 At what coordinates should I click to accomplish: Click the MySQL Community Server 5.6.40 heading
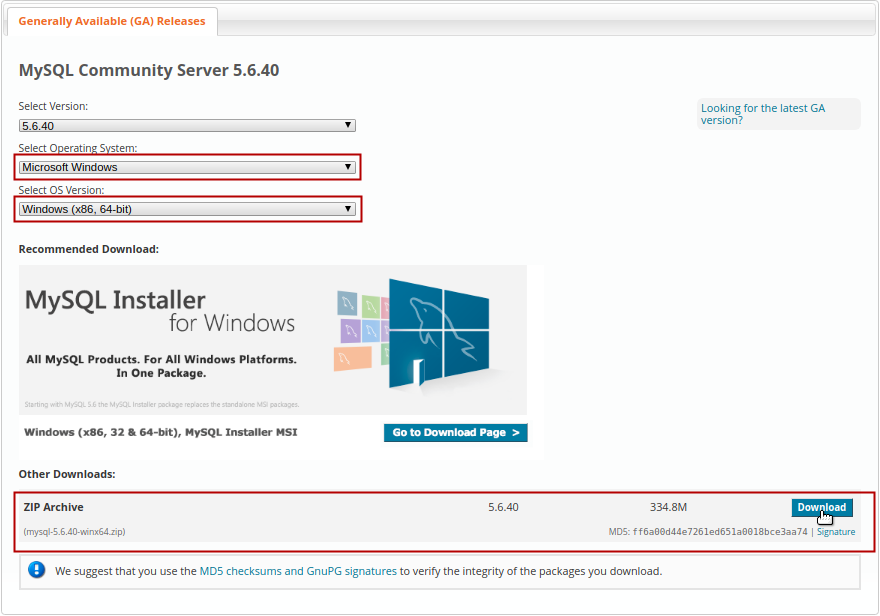(x=149, y=70)
